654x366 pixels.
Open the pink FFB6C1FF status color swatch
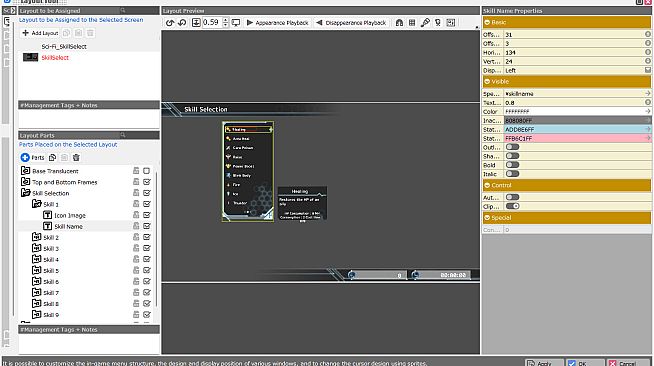577,138
